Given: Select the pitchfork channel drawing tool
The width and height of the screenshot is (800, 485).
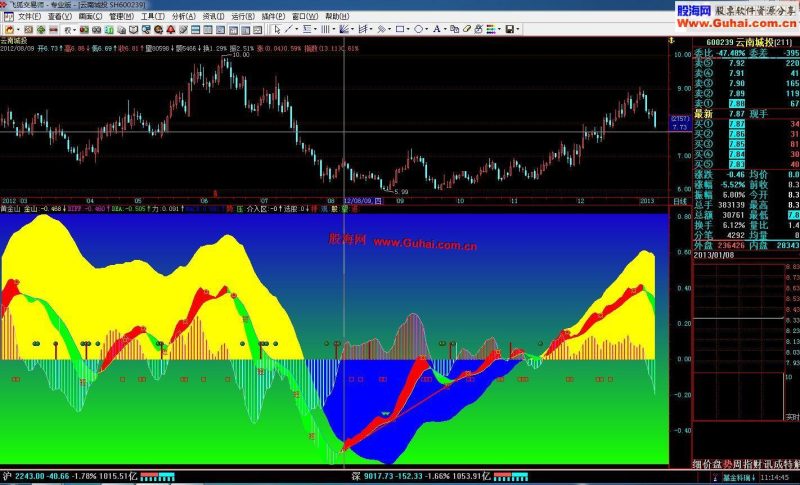Looking at the screenshot, I should tap(363, 30).
